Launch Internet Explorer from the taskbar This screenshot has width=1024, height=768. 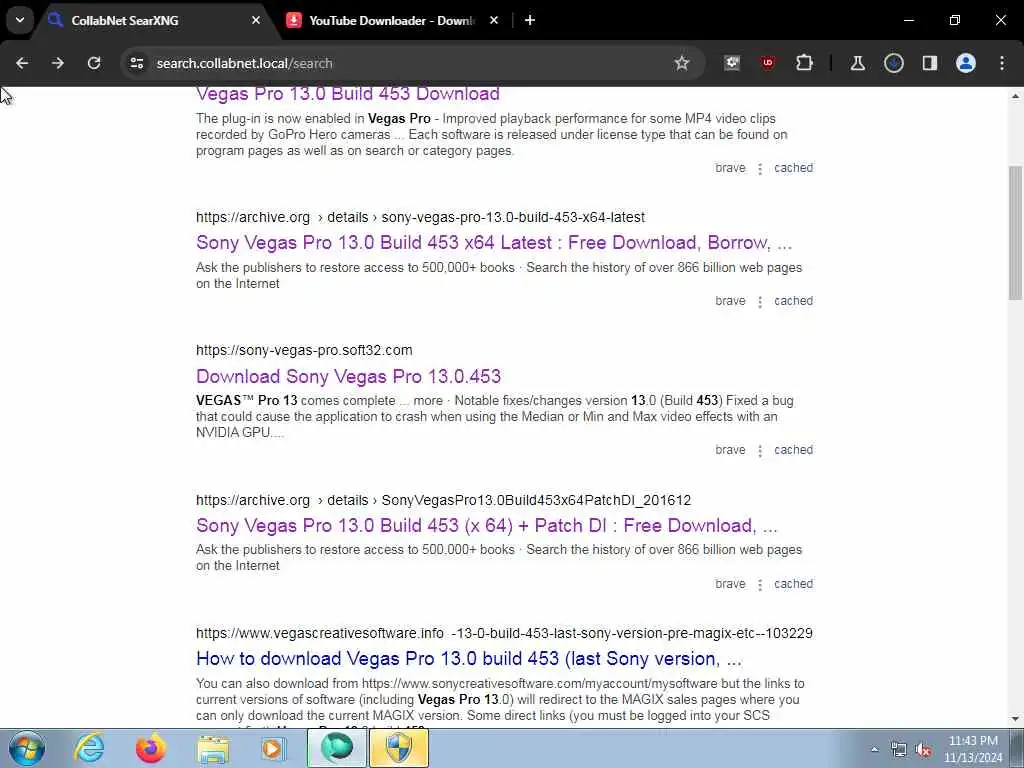(x=89, y=748)
